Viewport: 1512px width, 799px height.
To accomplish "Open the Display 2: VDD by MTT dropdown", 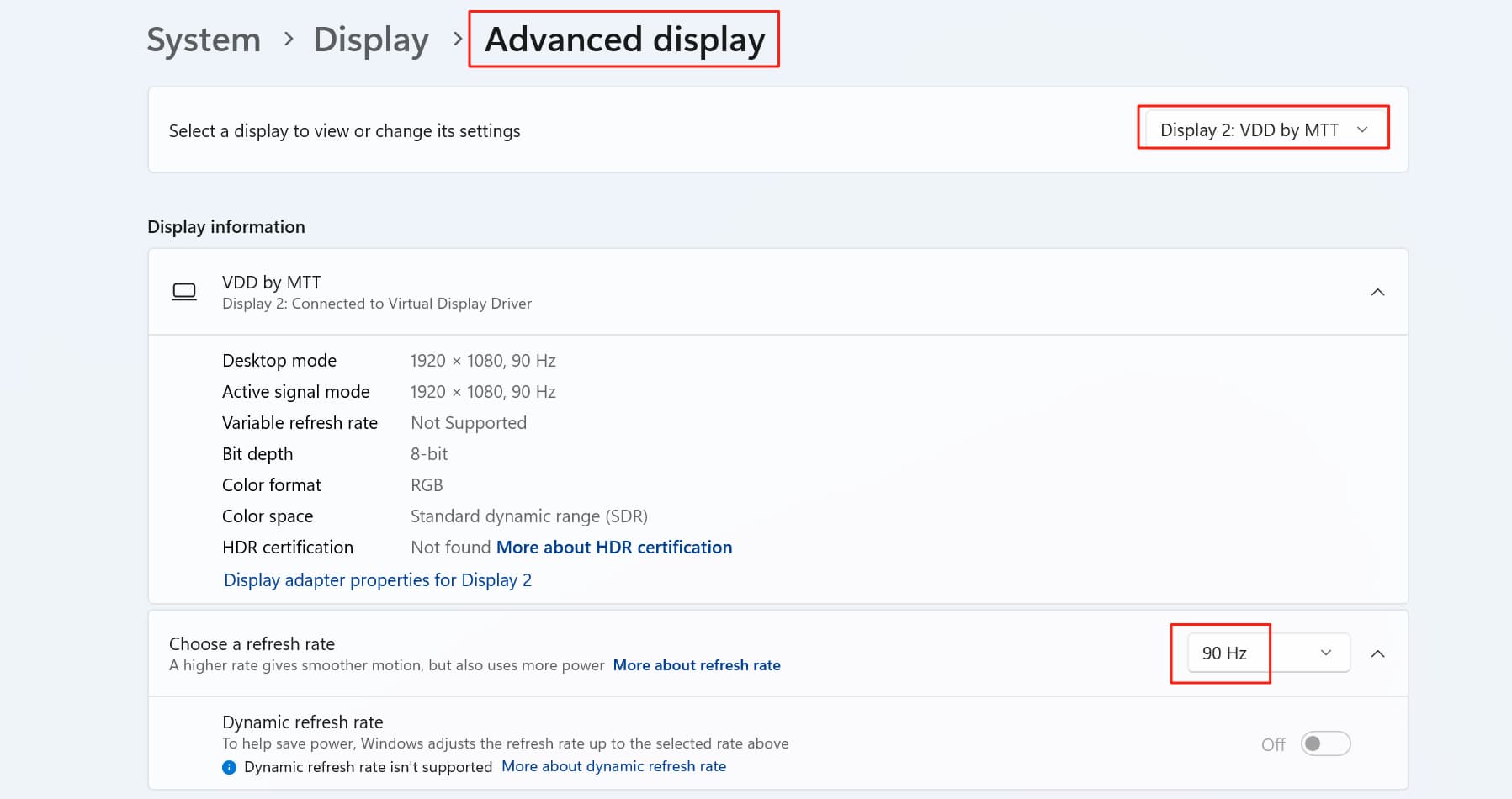I will coord(1263,130).
